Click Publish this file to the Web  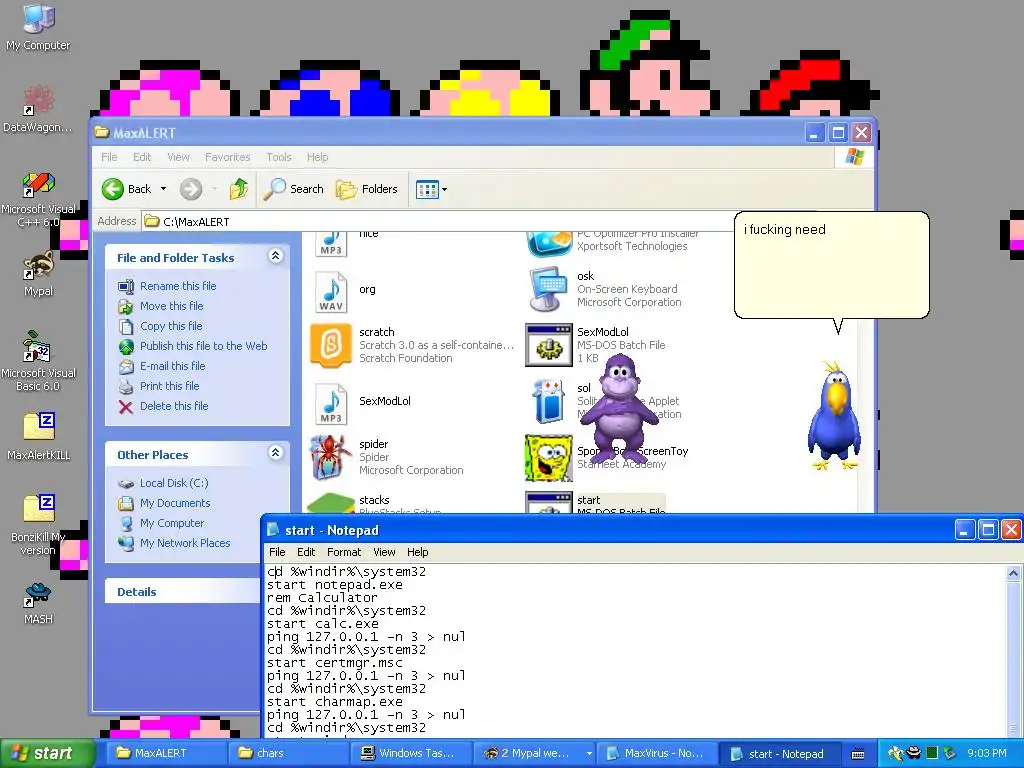[x=203, y=346]
